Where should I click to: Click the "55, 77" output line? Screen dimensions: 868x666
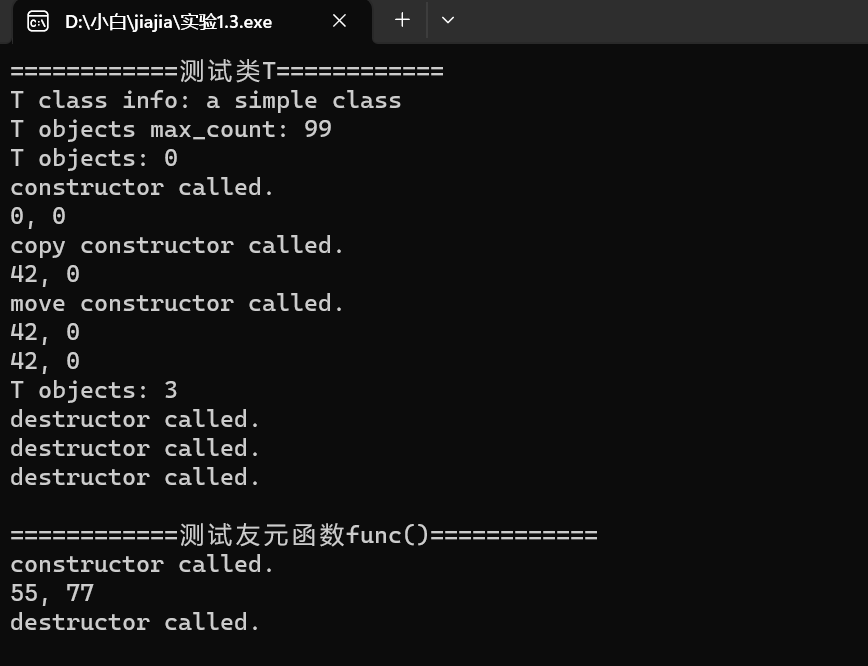[x=52, y=593]
